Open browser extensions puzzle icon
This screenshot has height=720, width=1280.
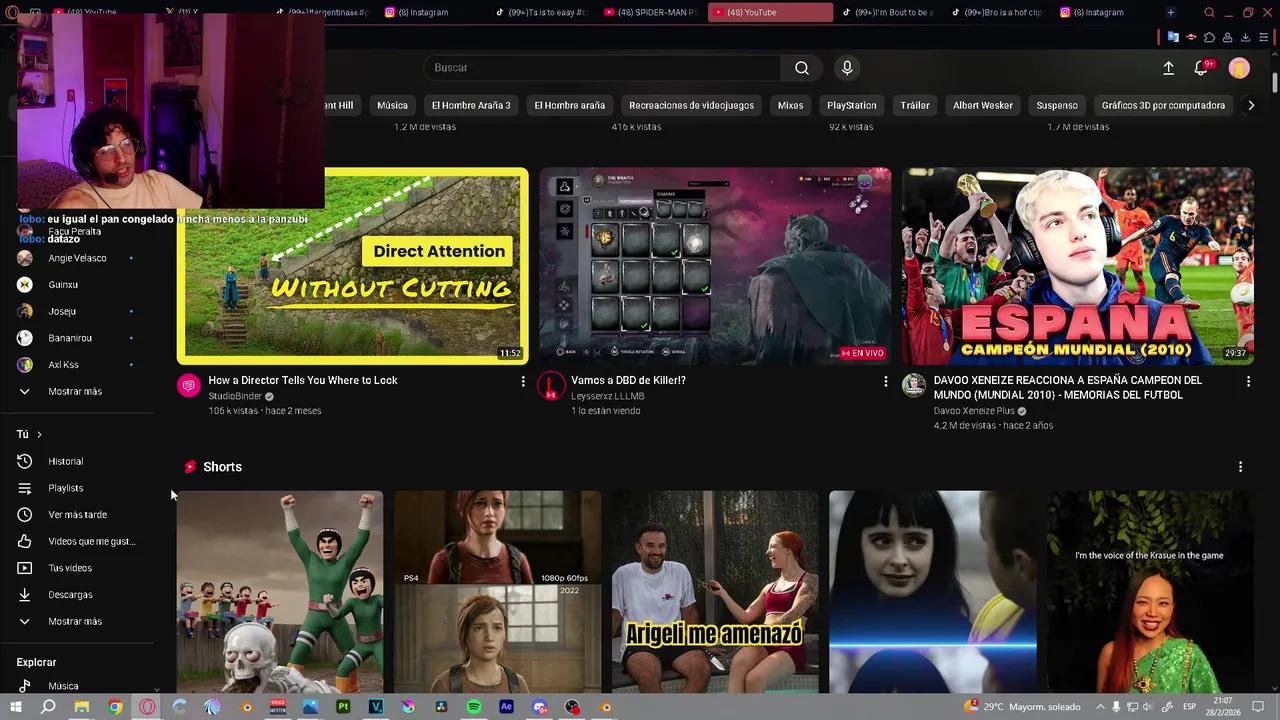point(1209,37)
